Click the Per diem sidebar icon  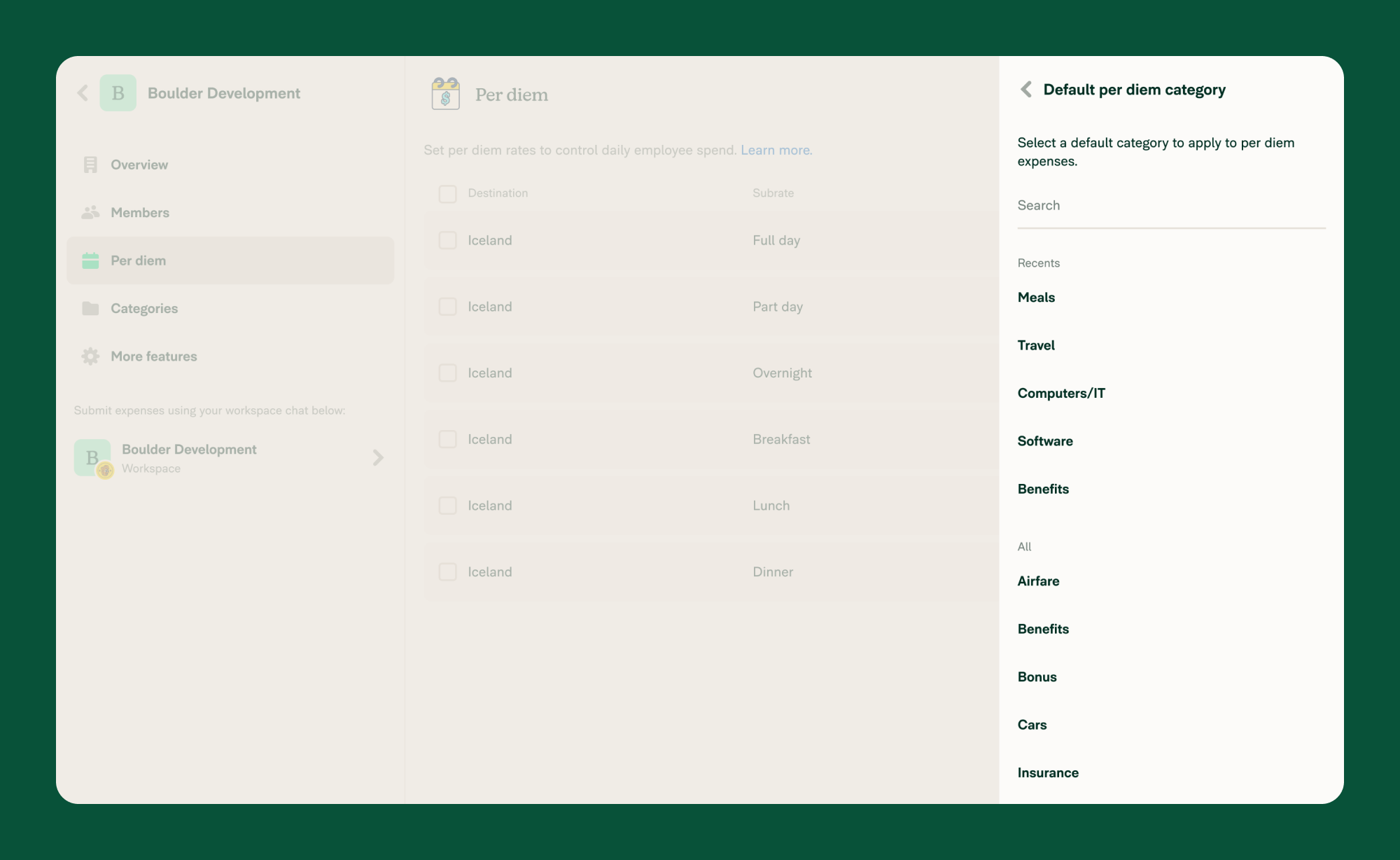(90, 261)
